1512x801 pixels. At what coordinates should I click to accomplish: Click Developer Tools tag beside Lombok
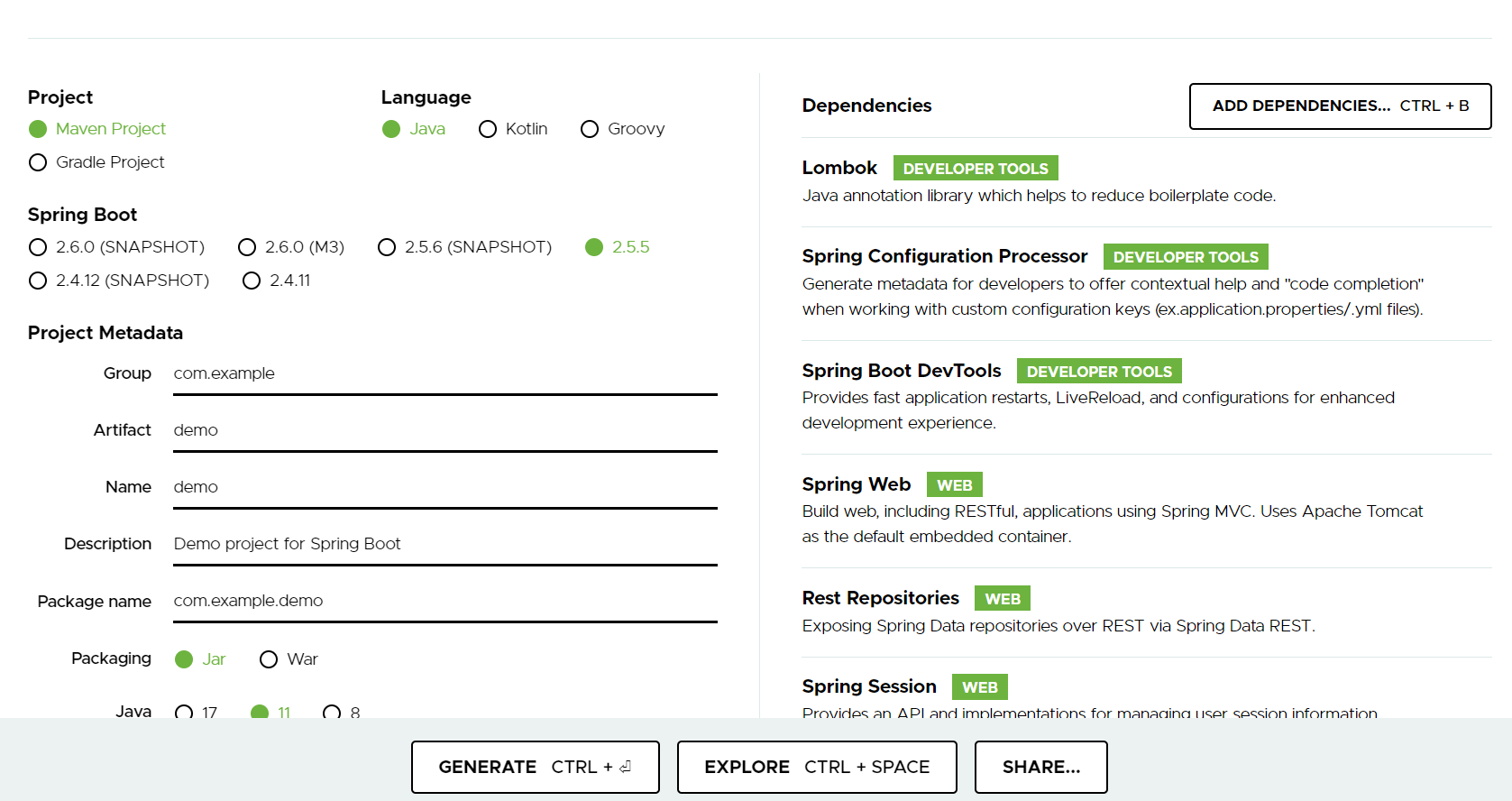(976, 169)
